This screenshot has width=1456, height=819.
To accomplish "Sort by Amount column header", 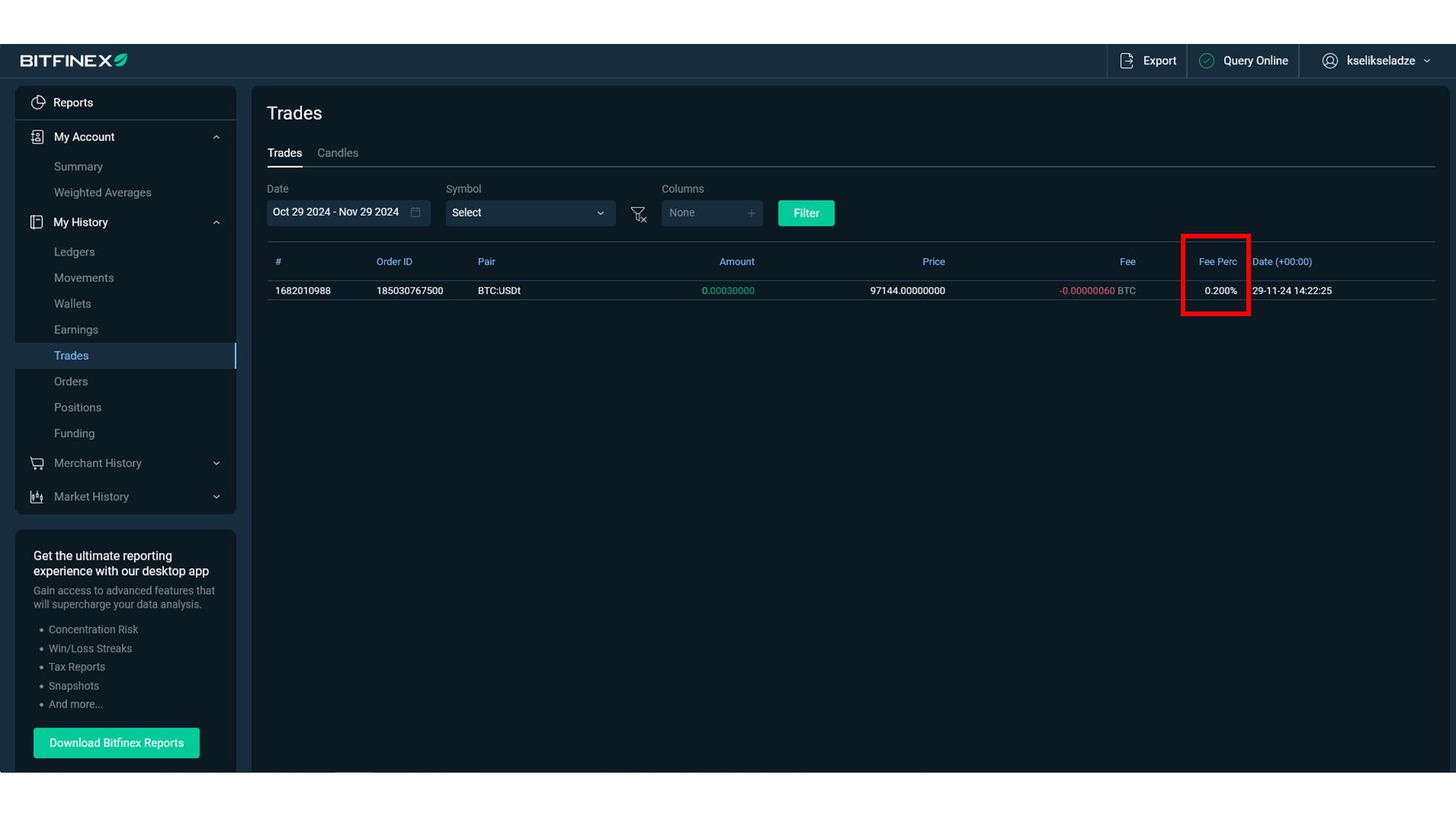I will point(736,262).
